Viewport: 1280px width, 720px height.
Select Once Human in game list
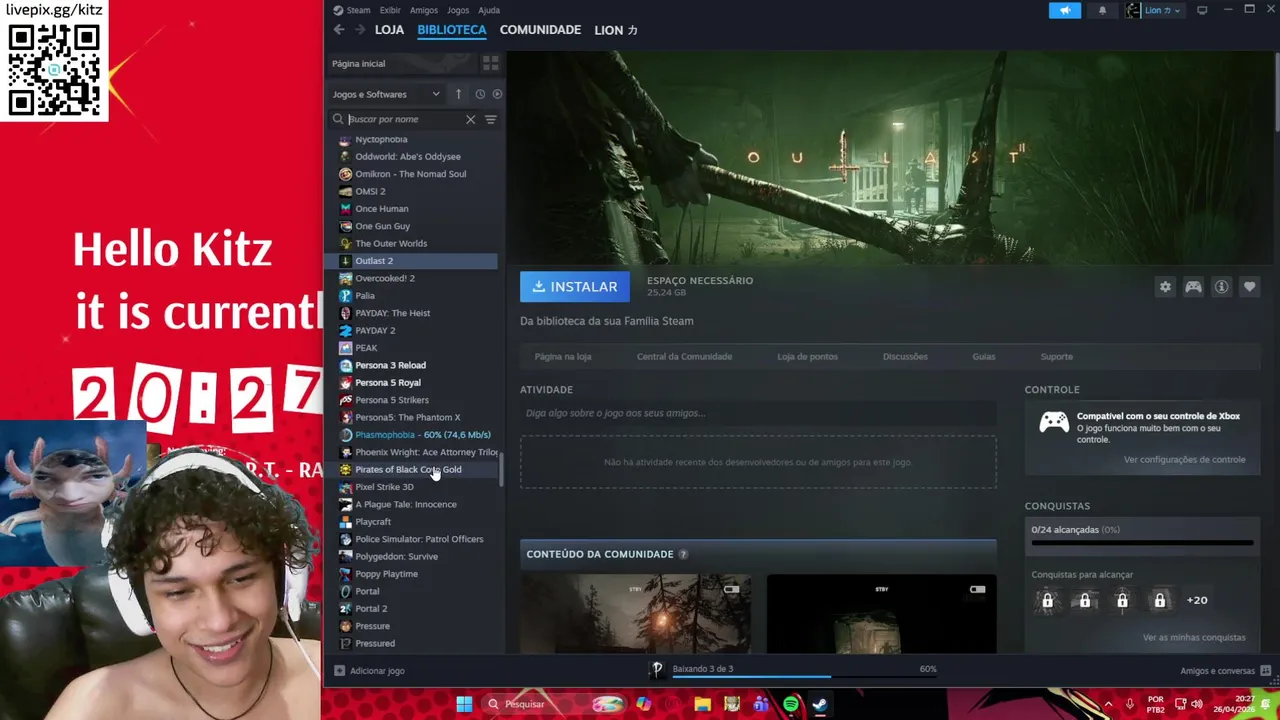coord(410,209)
